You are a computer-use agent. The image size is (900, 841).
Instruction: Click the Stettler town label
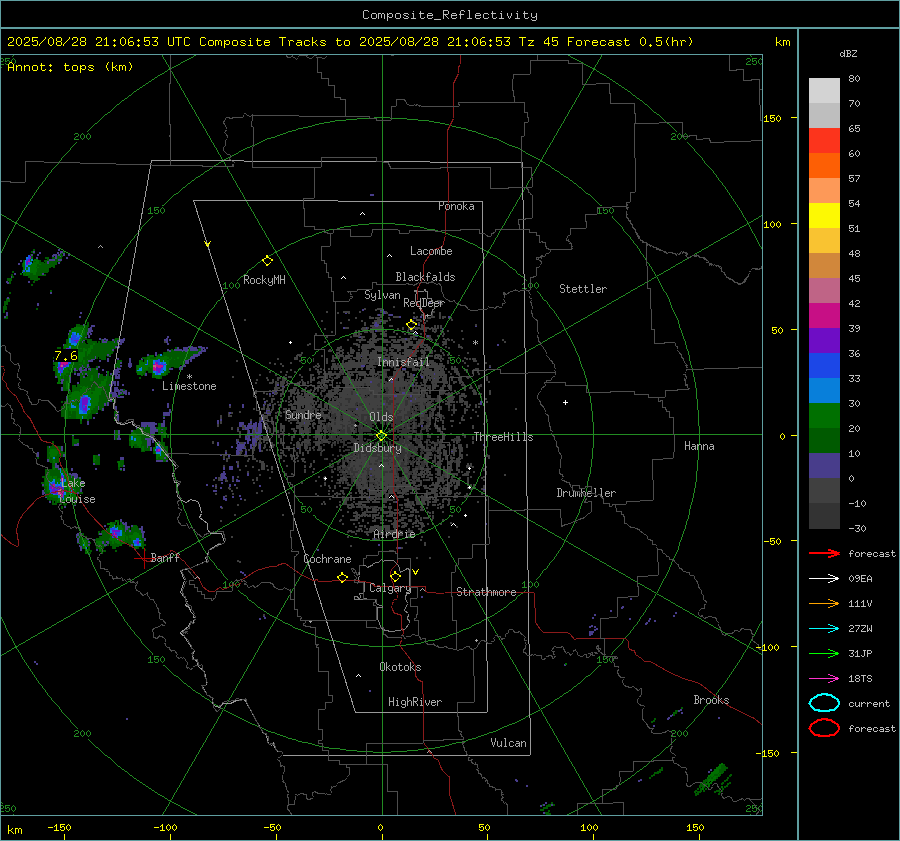583,289
